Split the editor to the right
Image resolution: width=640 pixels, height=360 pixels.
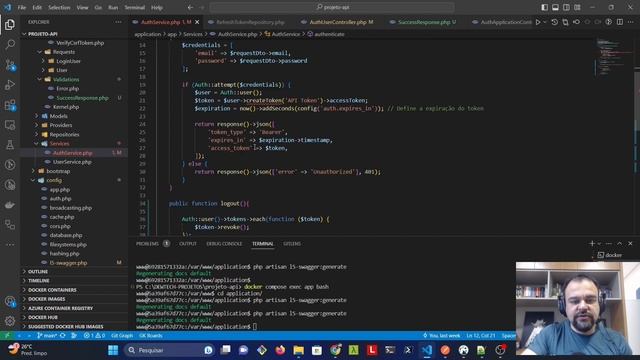click(620, 22)
